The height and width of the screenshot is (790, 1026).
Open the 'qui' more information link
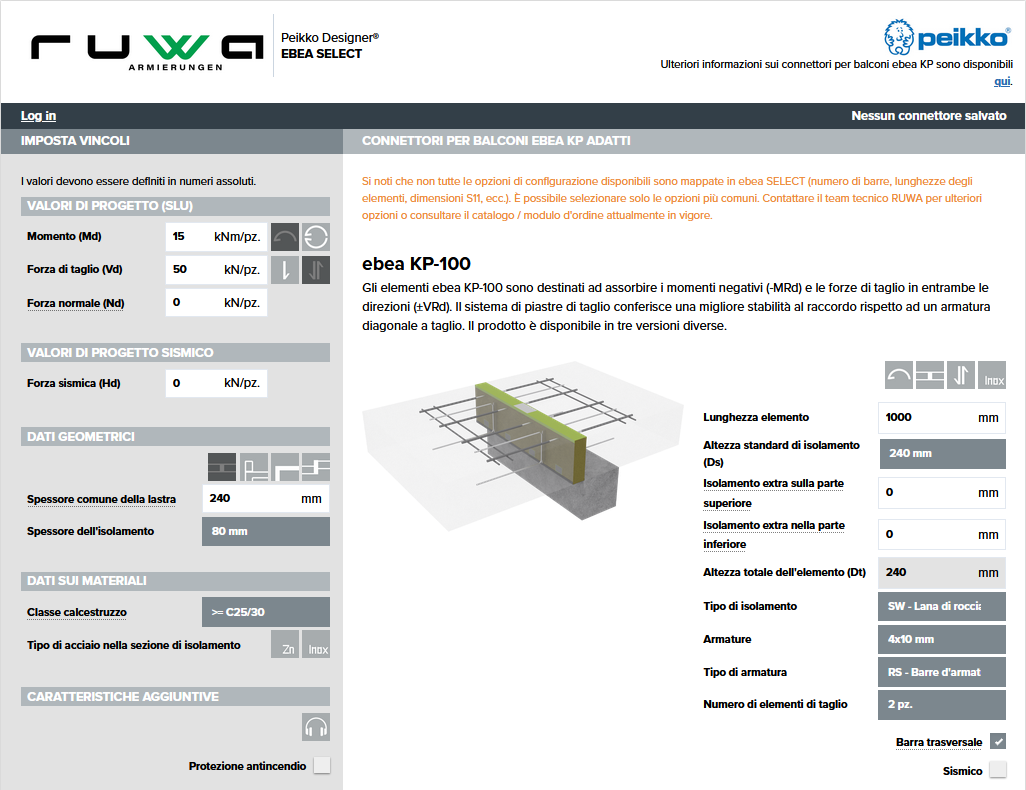pos(1003,81)
